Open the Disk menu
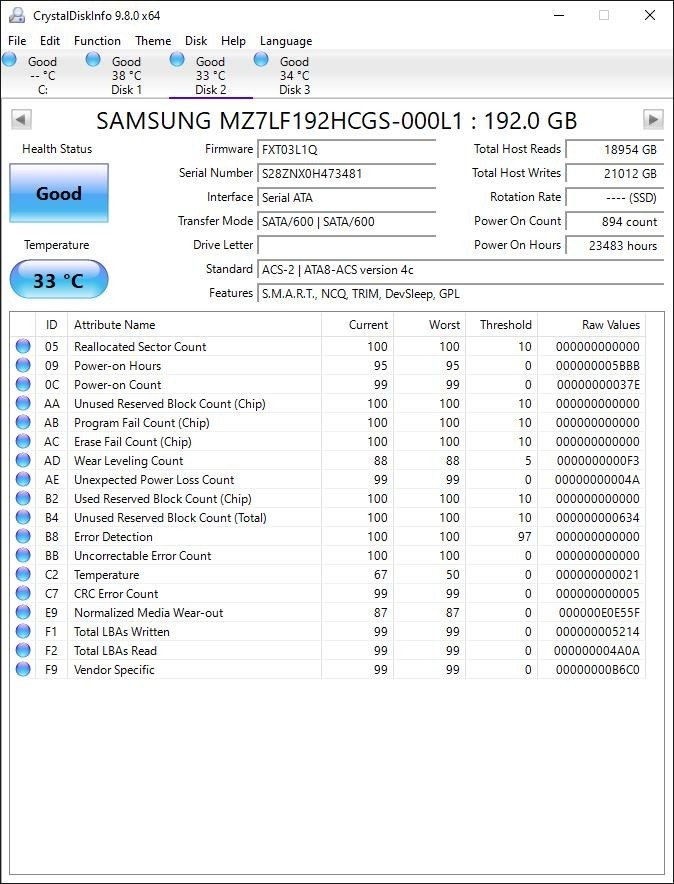Screen dimensions: 674x884 point(196,41)
